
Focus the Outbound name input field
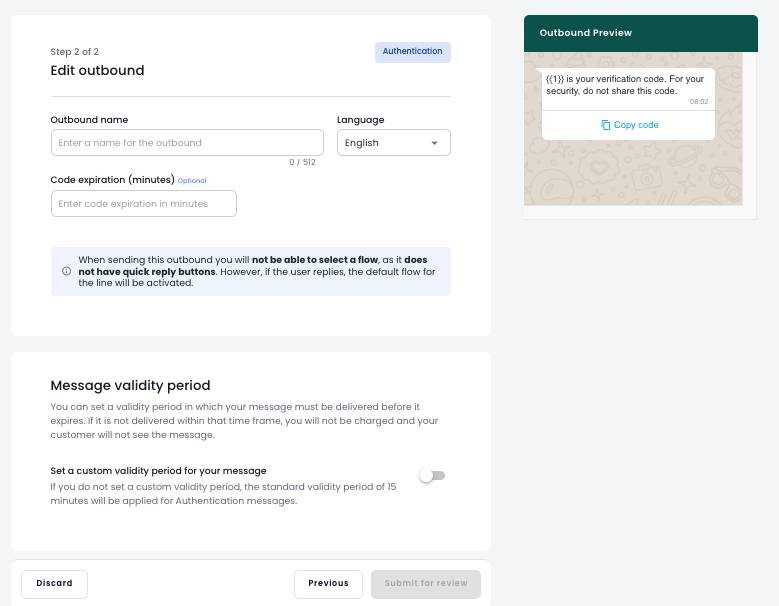pos(187,143)
